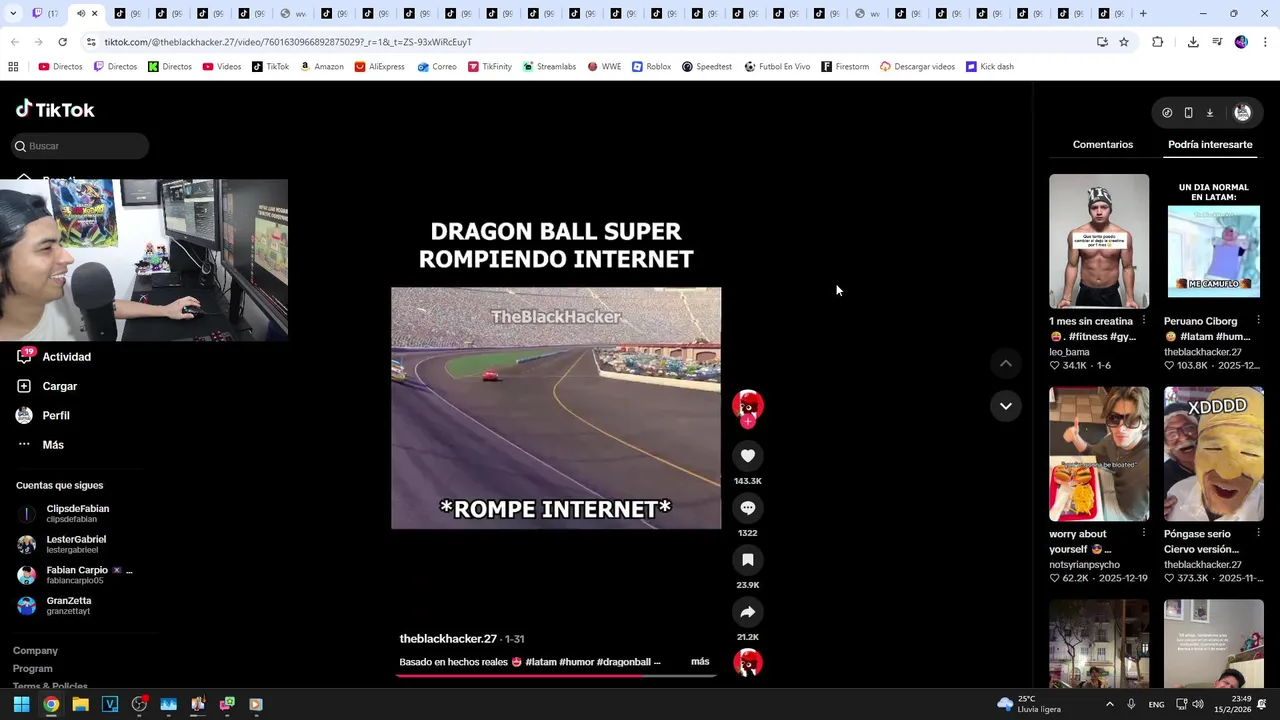Open followed account Fabian Carpio

pyautogui.click(x=74, y=575)
